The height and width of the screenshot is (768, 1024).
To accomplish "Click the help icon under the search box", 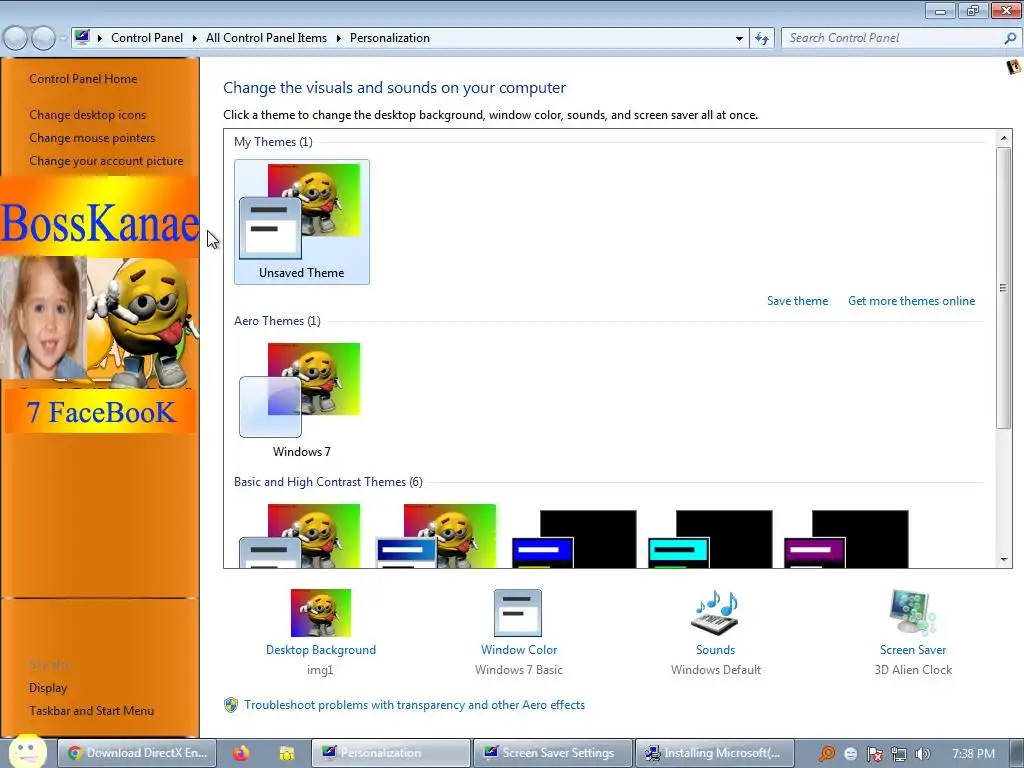I will click(x=1014, y=67).
